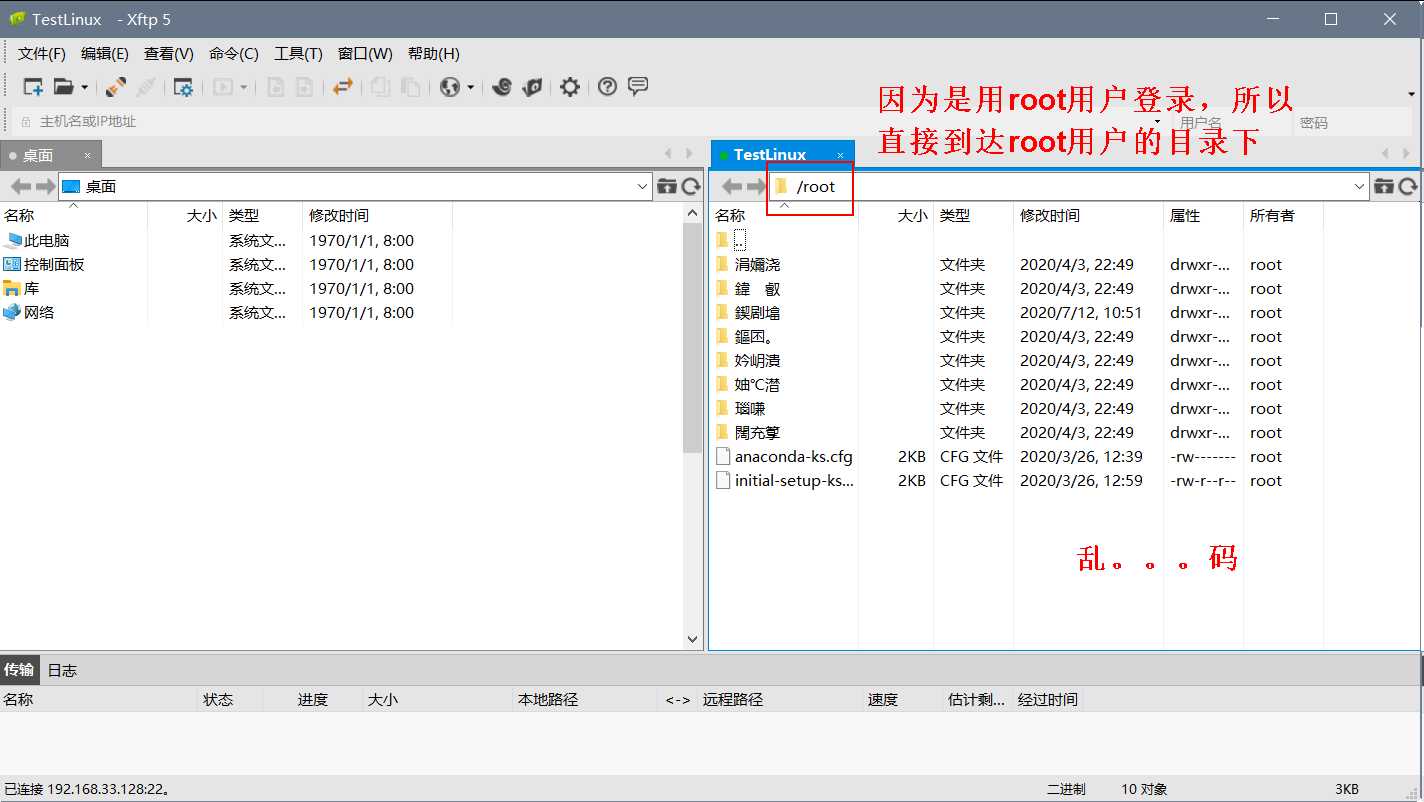Image resolution: width=1424 pixels, height=802 pixels.
Task: Go back in remote pane navigation
Action: point(732,186)
